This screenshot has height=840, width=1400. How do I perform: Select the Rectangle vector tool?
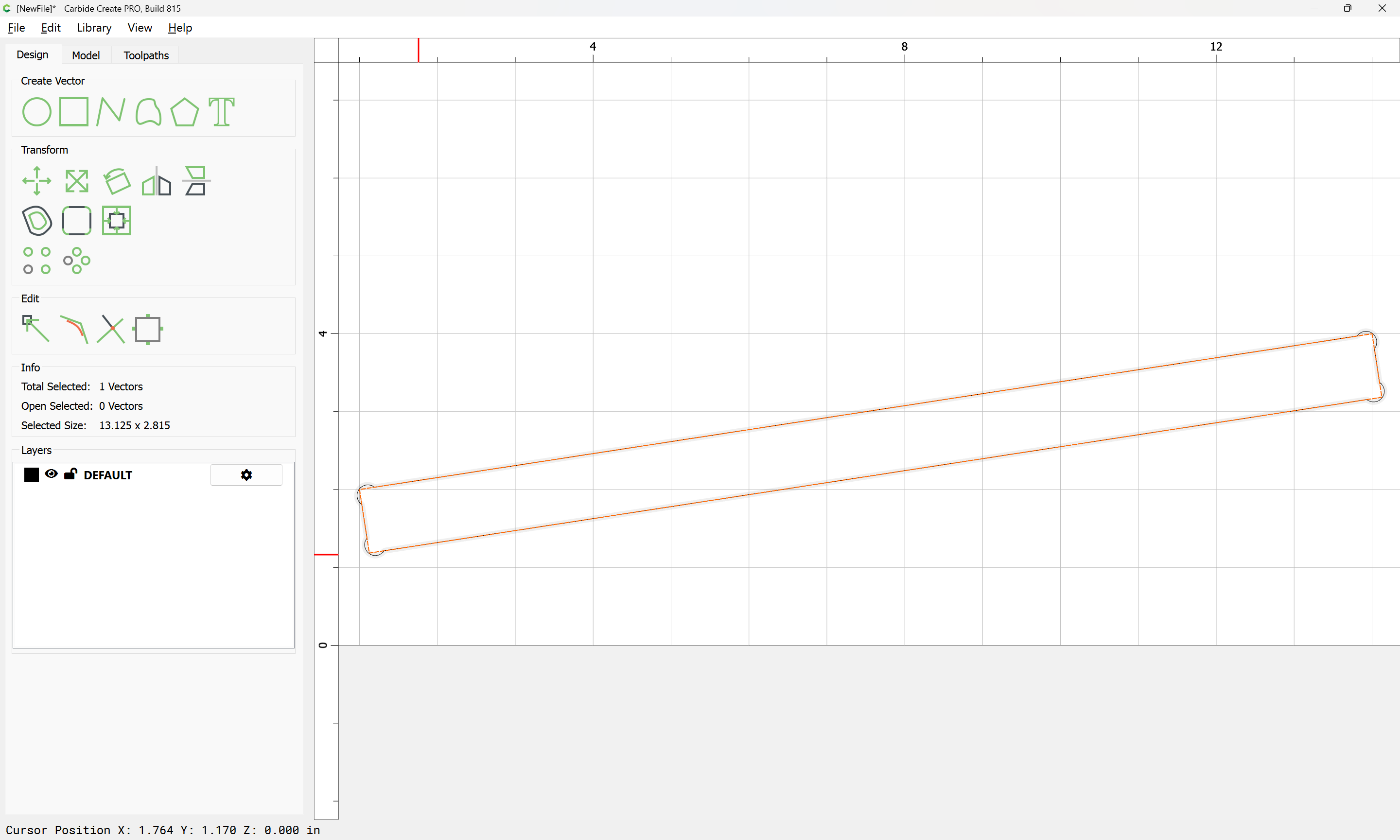pos(74,111)
